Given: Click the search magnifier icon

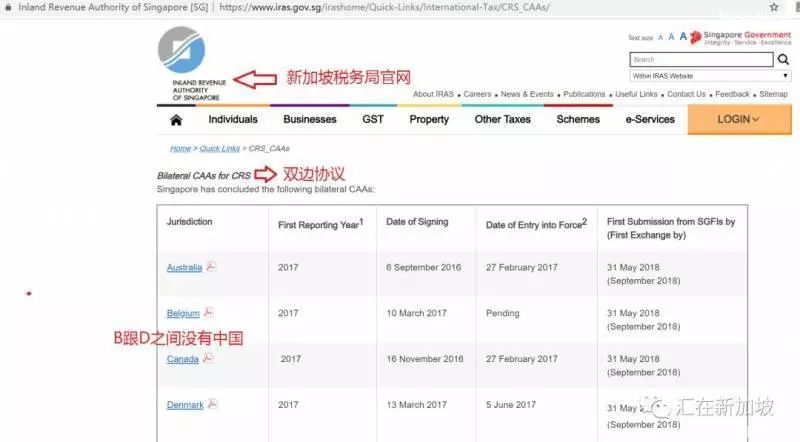Looking at the screenshot, I should coord(783,60).
